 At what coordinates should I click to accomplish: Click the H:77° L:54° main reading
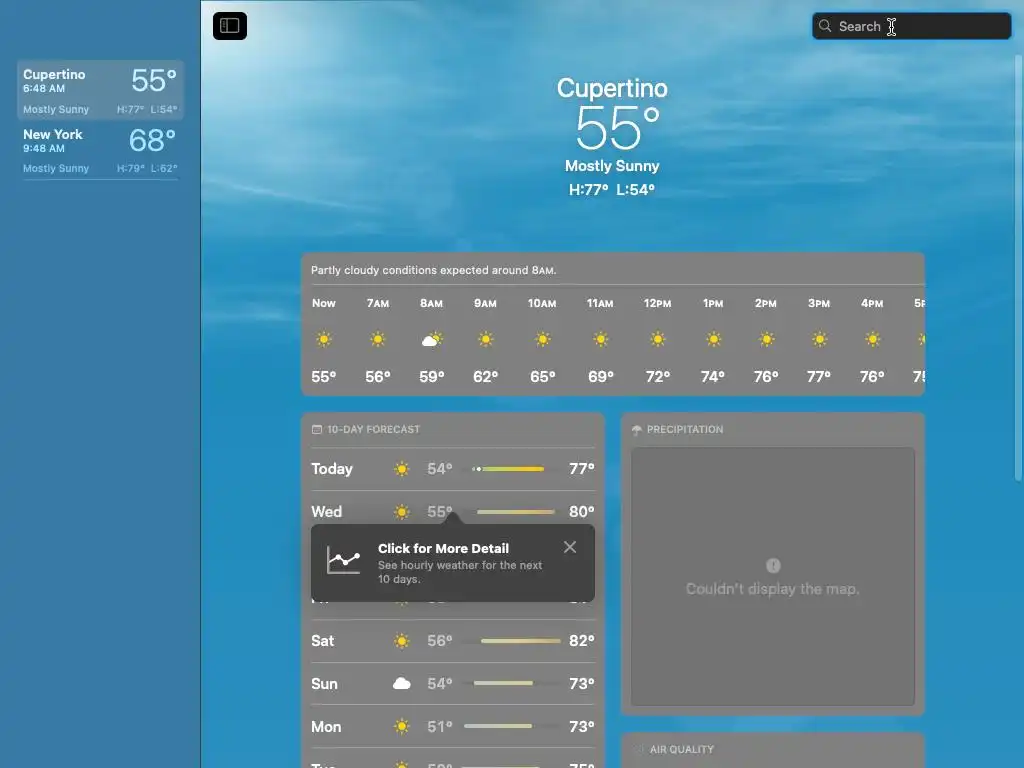coord(612,190)
